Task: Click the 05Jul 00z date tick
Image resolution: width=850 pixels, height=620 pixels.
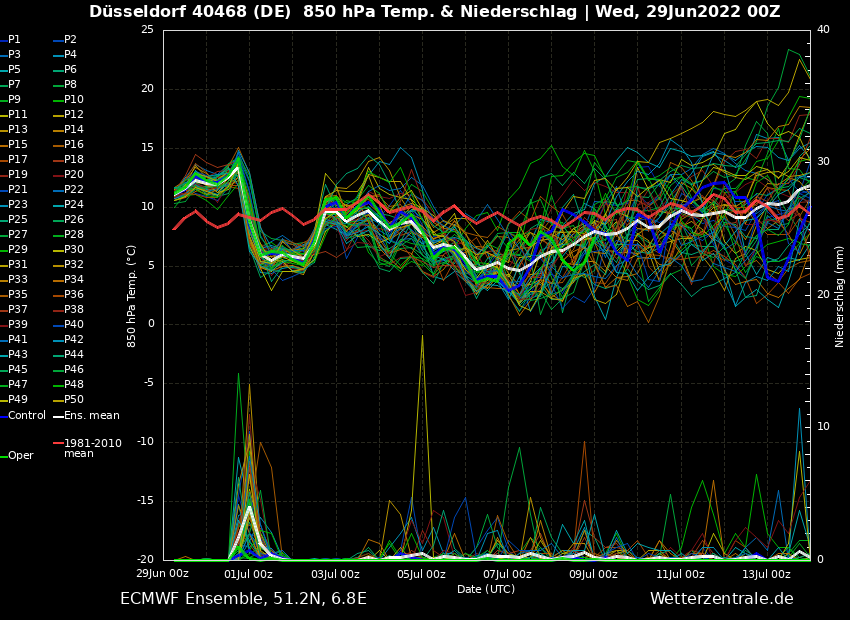Action: [421, 574]
